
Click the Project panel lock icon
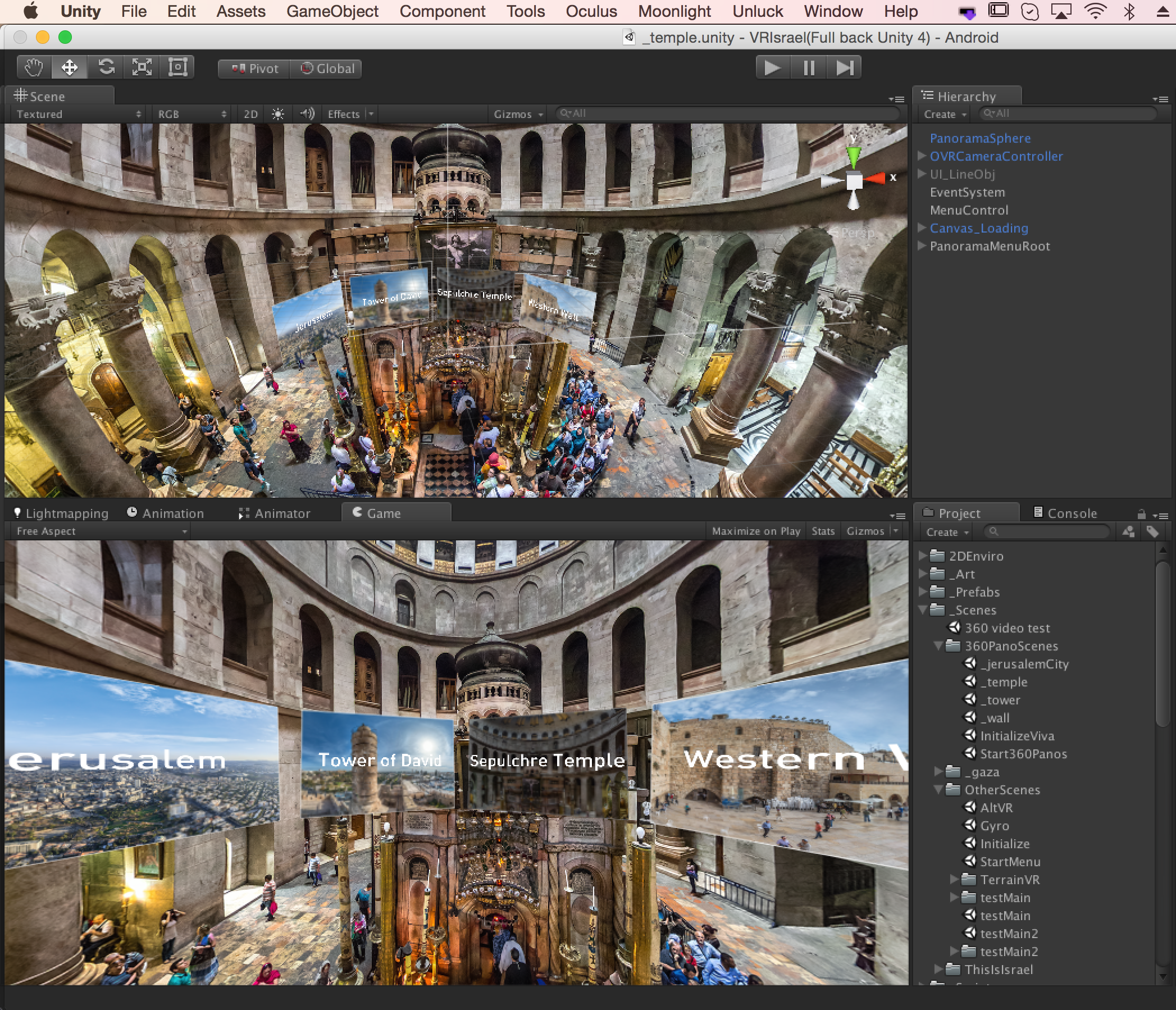1141,515
